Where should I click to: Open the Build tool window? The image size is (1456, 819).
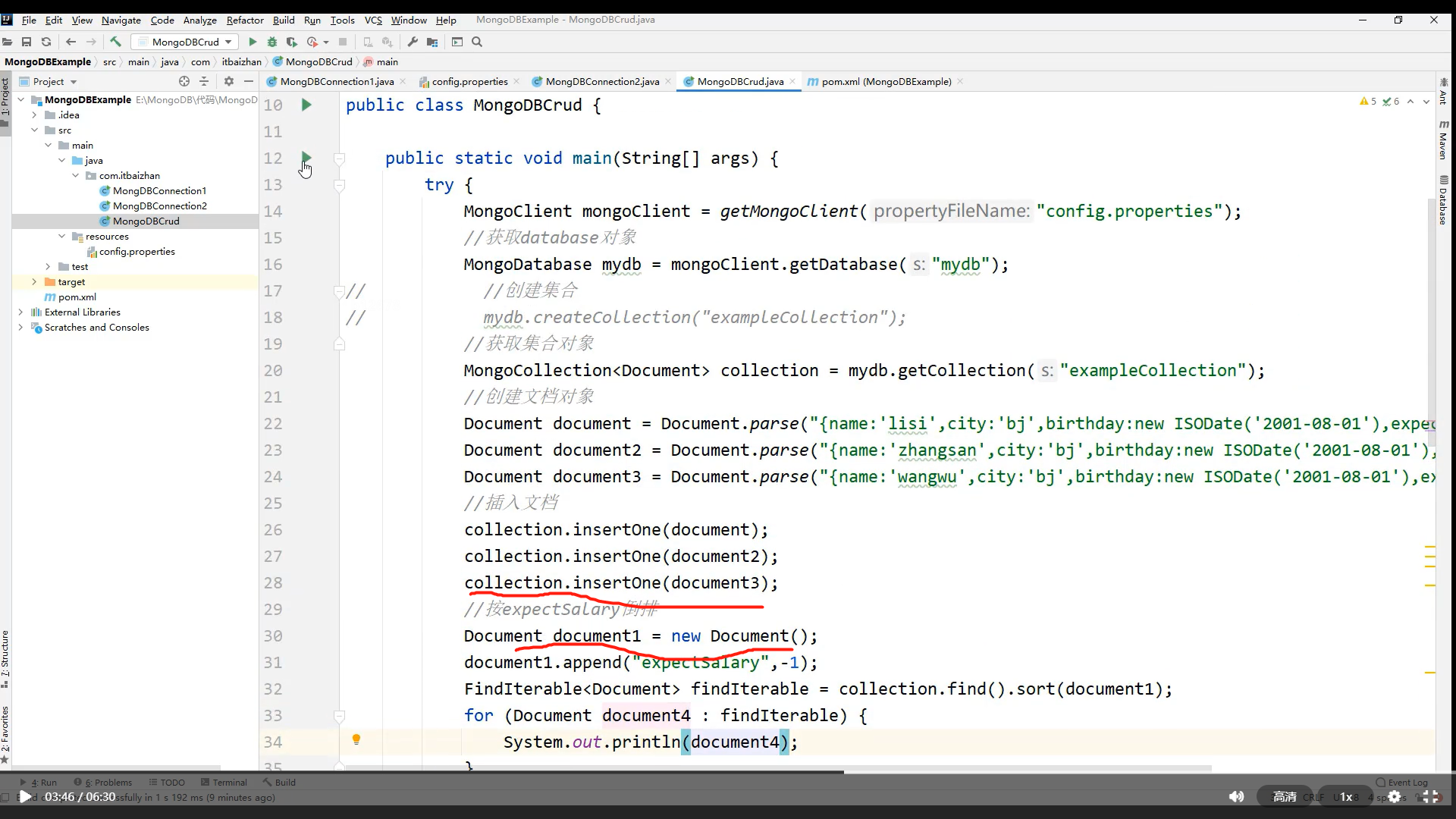[x=279, y=782]
